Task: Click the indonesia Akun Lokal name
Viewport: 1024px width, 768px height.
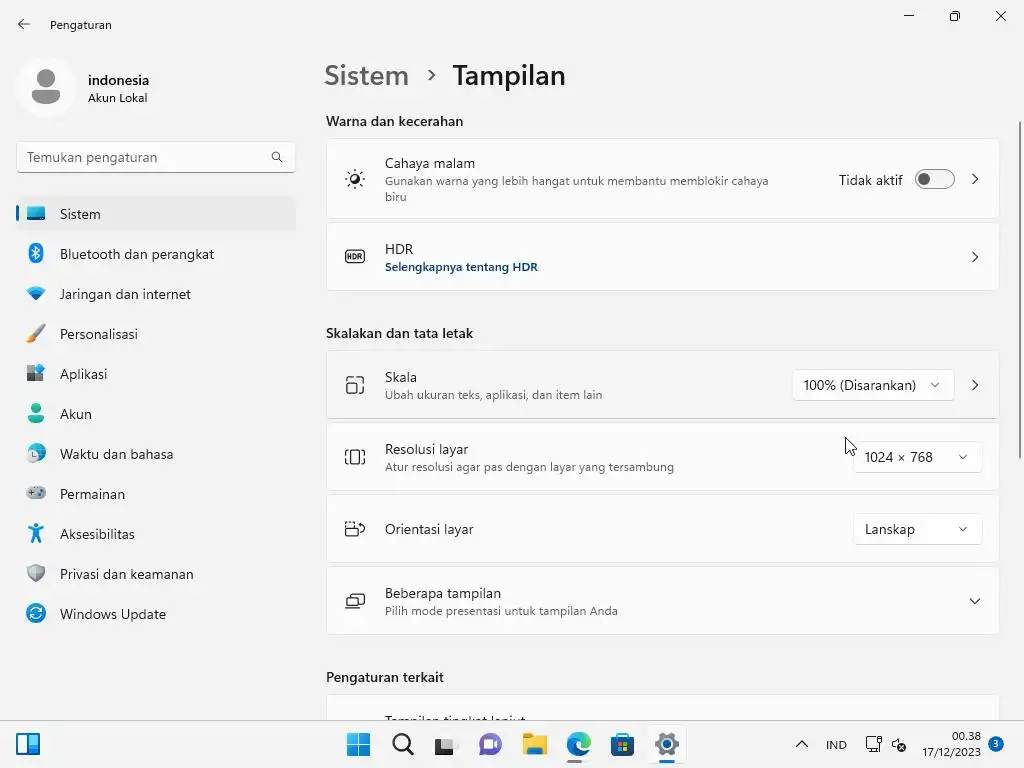Action: click(118, 88)
